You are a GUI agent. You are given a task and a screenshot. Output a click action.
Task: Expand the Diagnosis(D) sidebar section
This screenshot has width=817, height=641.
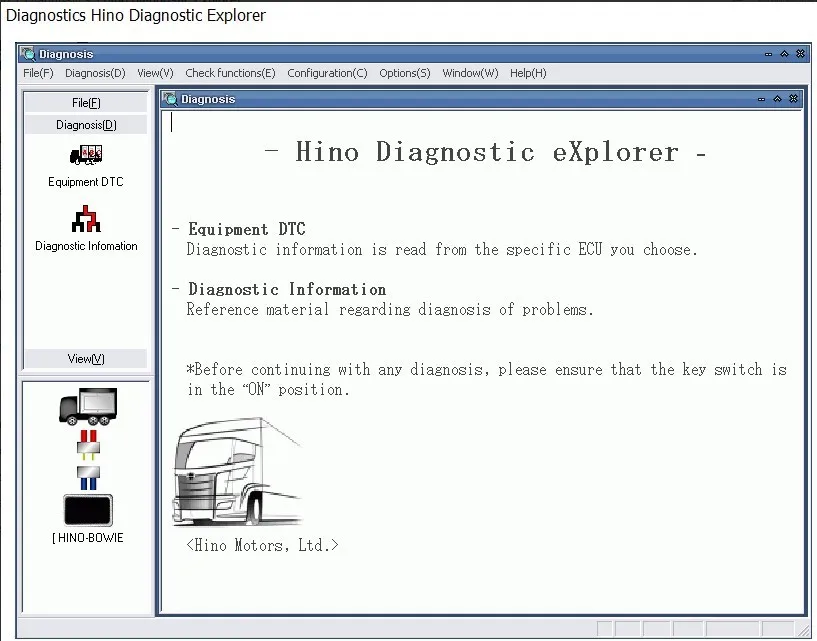pos(86,125)
